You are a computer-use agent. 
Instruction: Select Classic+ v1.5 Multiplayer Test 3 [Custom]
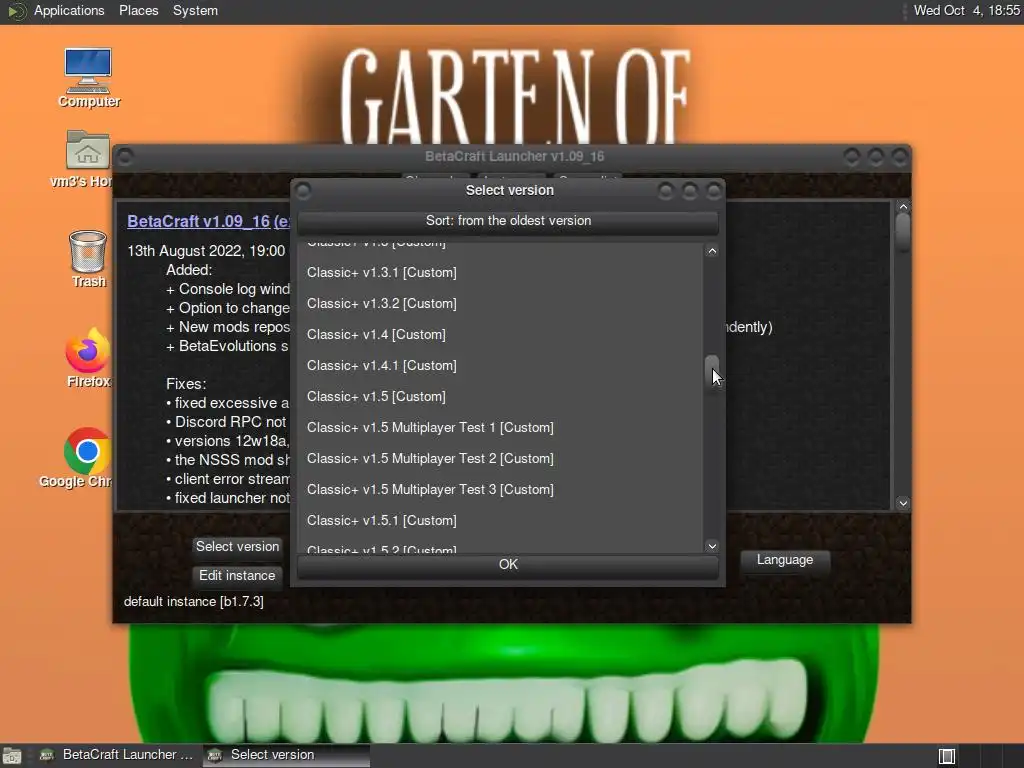502,490
